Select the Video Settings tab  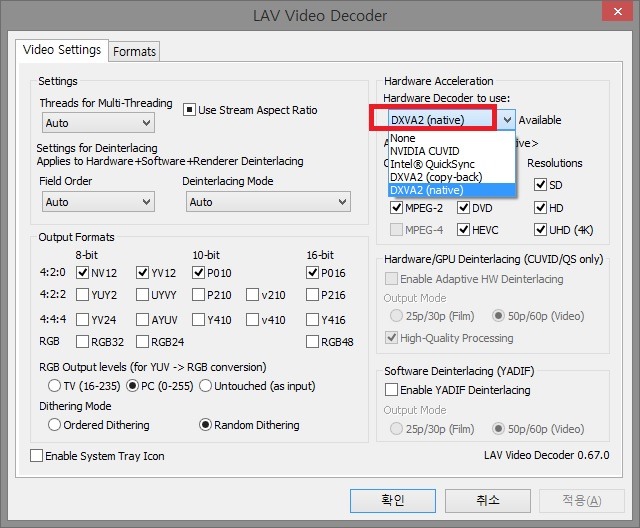[x=62, y=50]
